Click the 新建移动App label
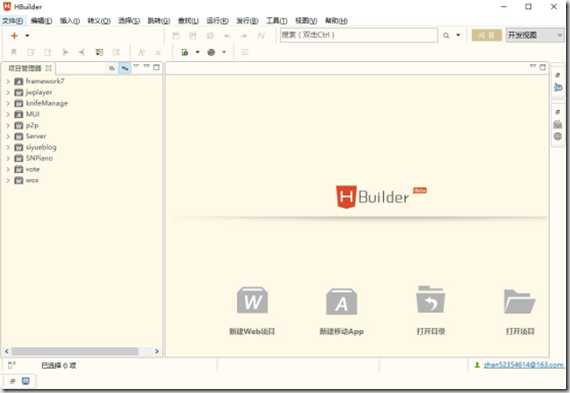 click(x=341, y=331)
